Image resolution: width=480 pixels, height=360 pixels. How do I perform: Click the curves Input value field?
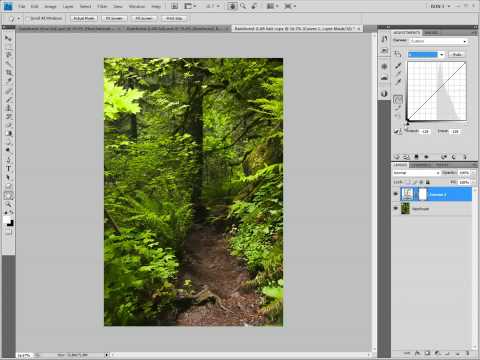455,131
